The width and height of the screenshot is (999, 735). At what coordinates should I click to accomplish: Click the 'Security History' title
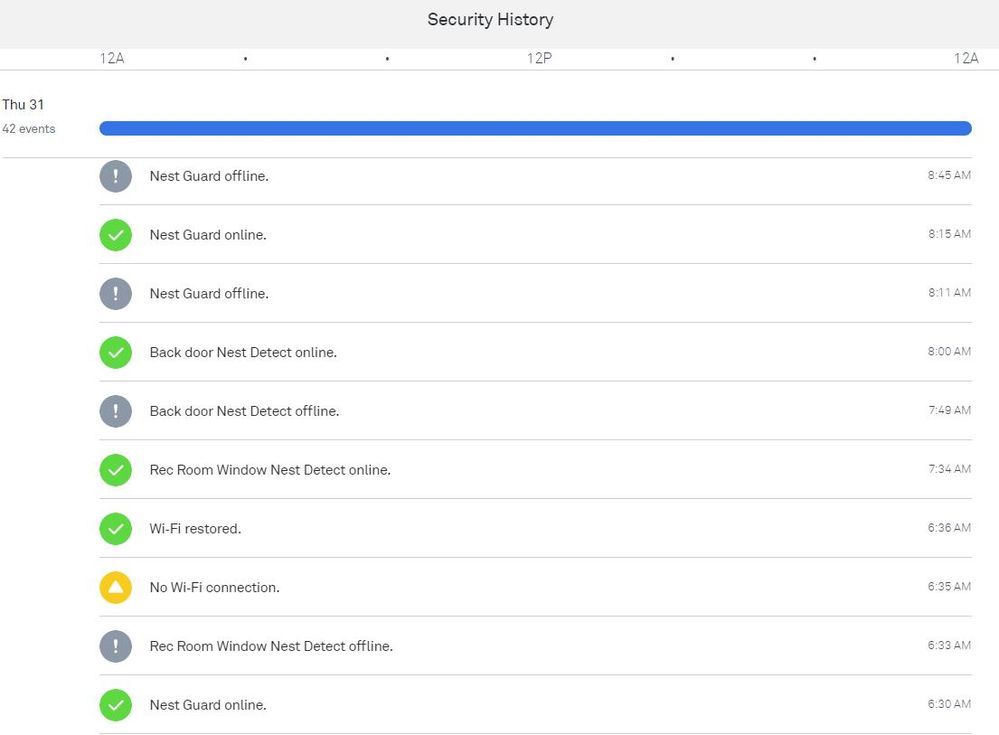490,20
